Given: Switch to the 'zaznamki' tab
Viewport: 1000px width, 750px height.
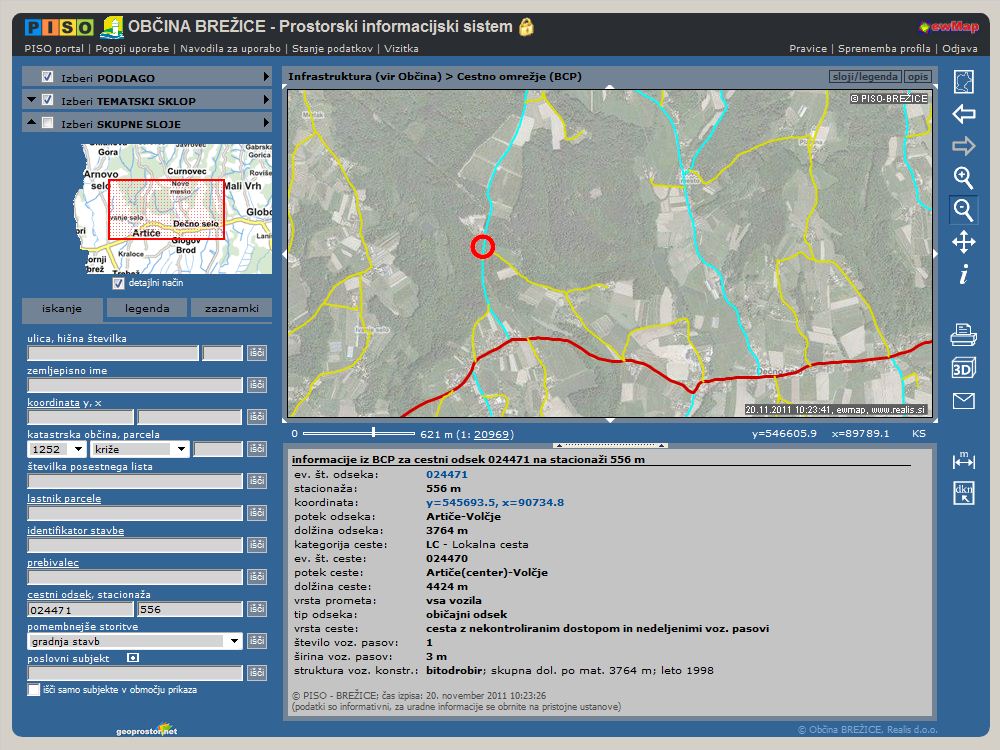Looking at the screenshot, I should 231,309.
